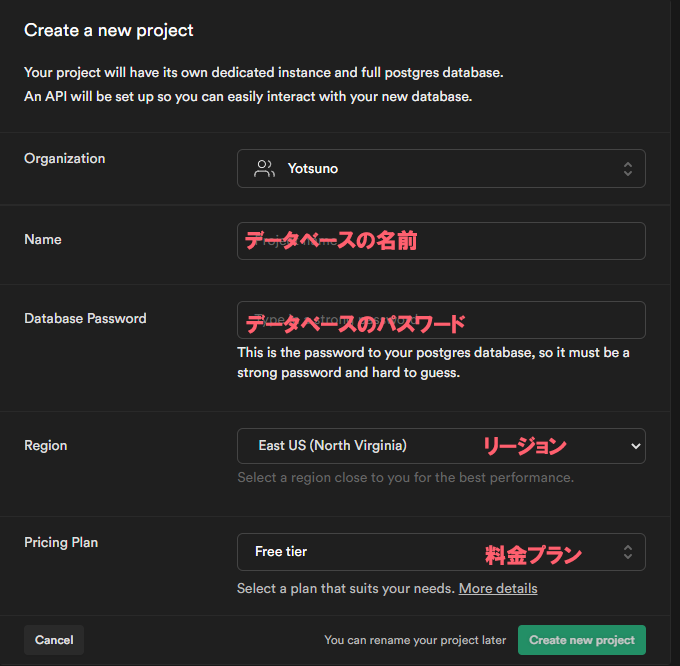Click the password strength hint text
The height and width of the screenshot is (666, 680).
point(433,362)
